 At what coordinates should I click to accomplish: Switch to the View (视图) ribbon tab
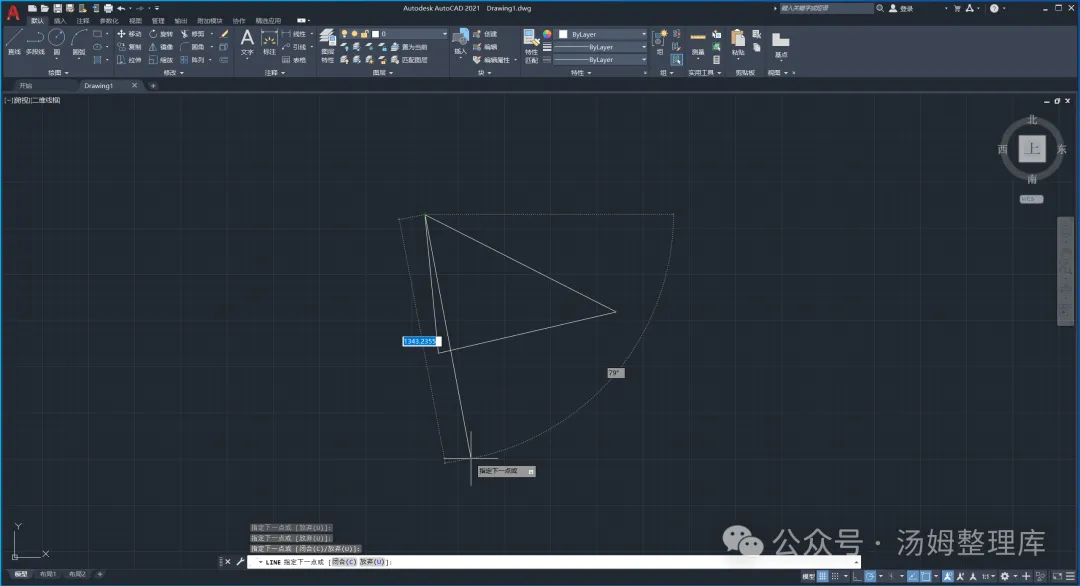135,21
